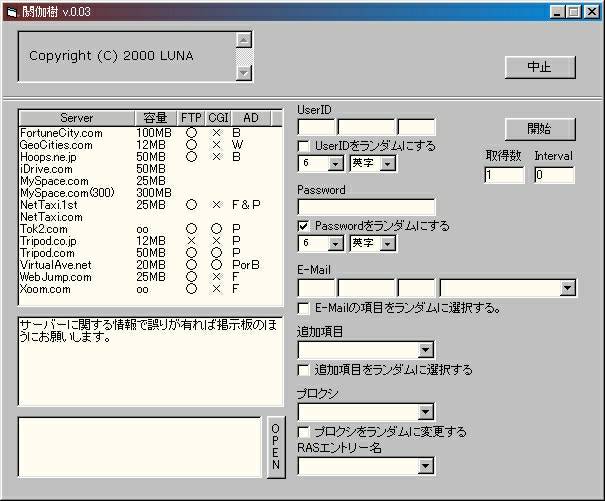Uncheck Passwordをランダムにする checkbox

304,226
